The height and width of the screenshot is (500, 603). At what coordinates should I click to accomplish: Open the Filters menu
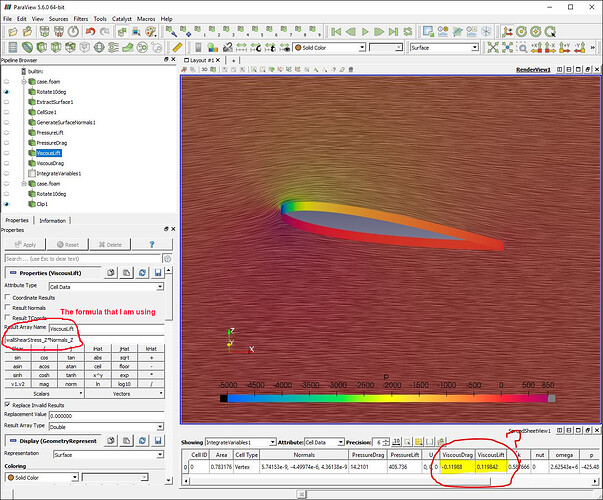pos(81,19)
